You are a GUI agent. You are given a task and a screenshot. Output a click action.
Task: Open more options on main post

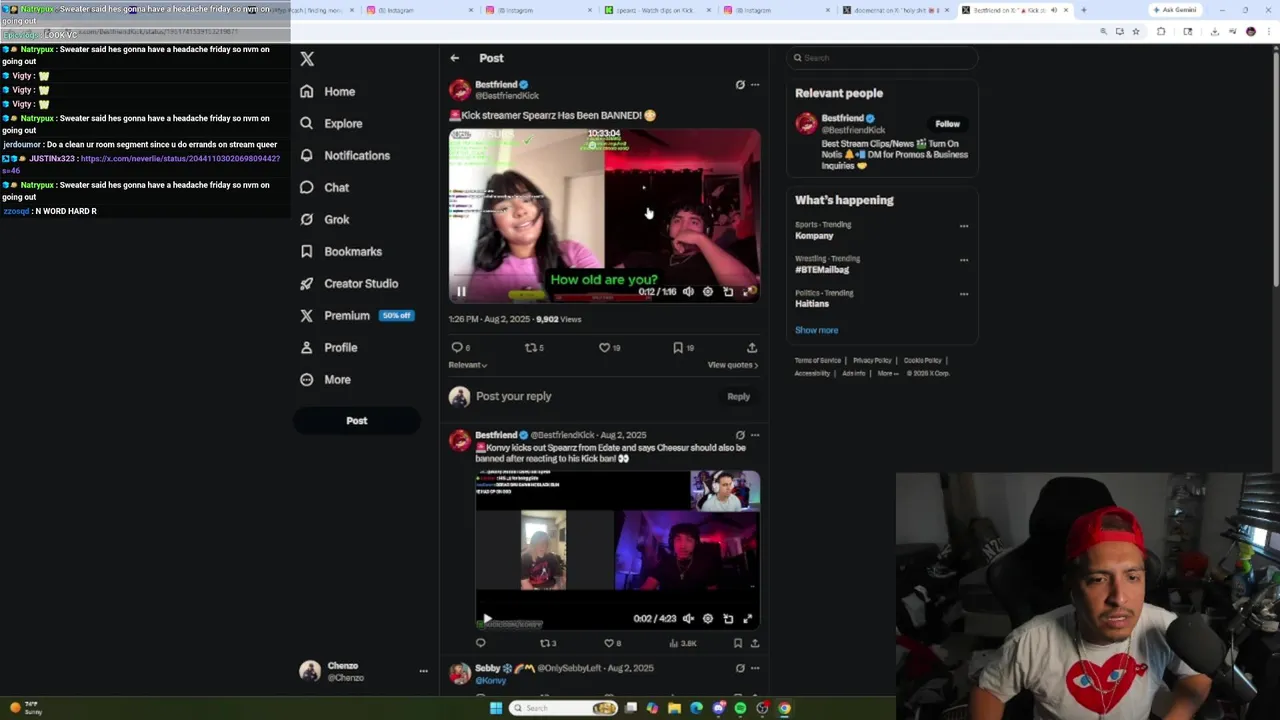tap(755, 85)
